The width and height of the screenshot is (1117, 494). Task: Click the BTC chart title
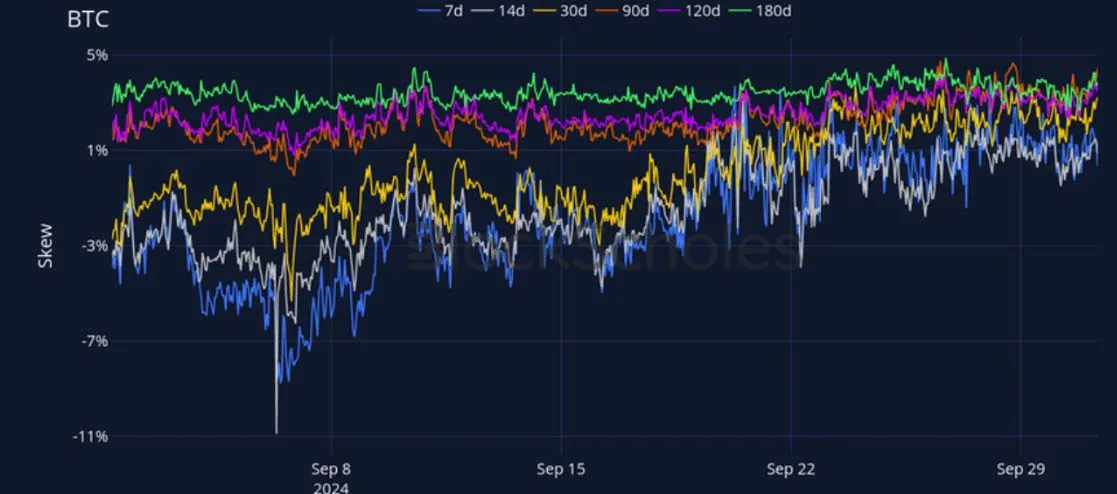[x=88, y=20]
